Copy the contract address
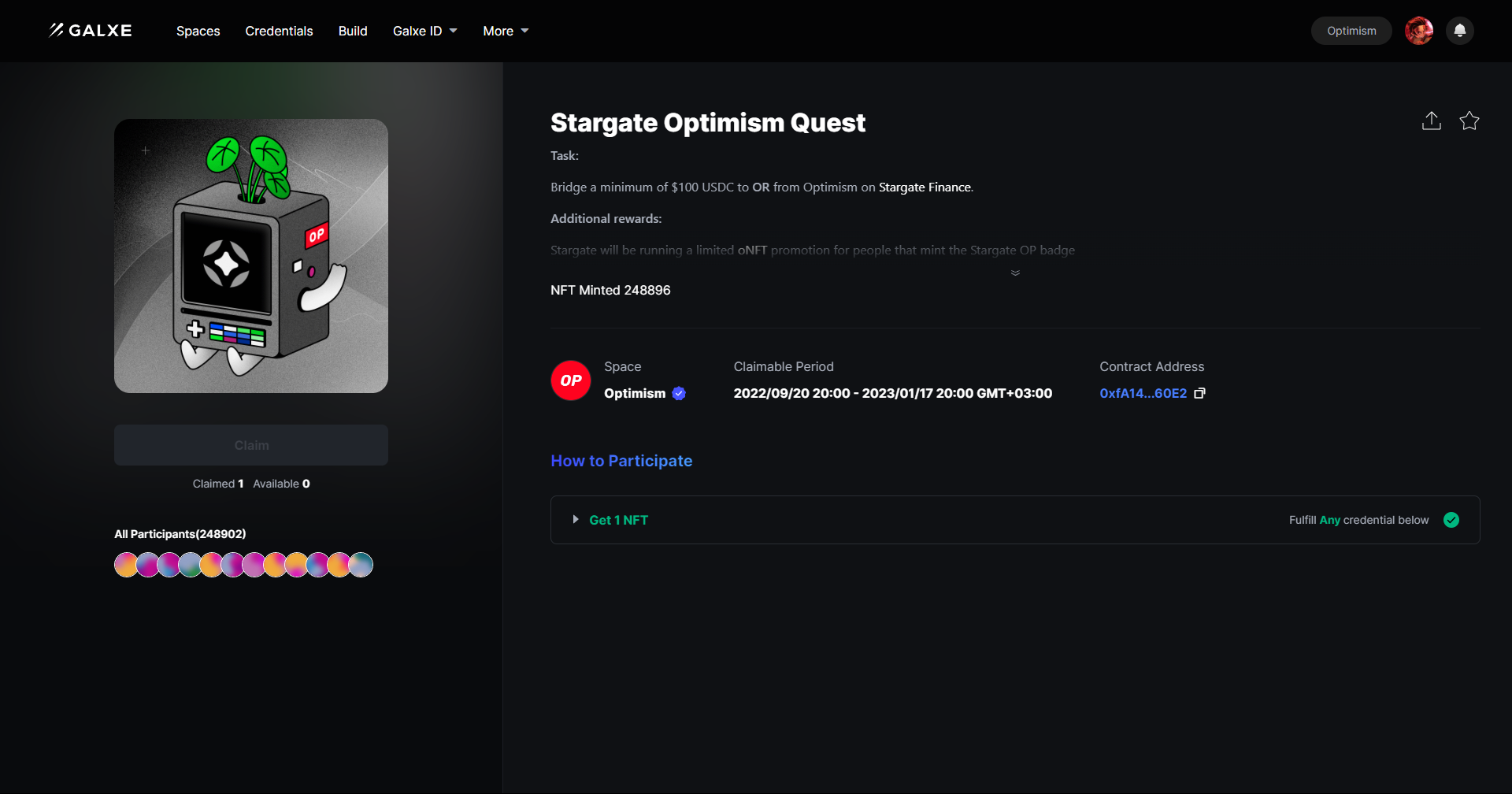The width and height of the screenshot is (1512, 794). [x=1200, y=393]
